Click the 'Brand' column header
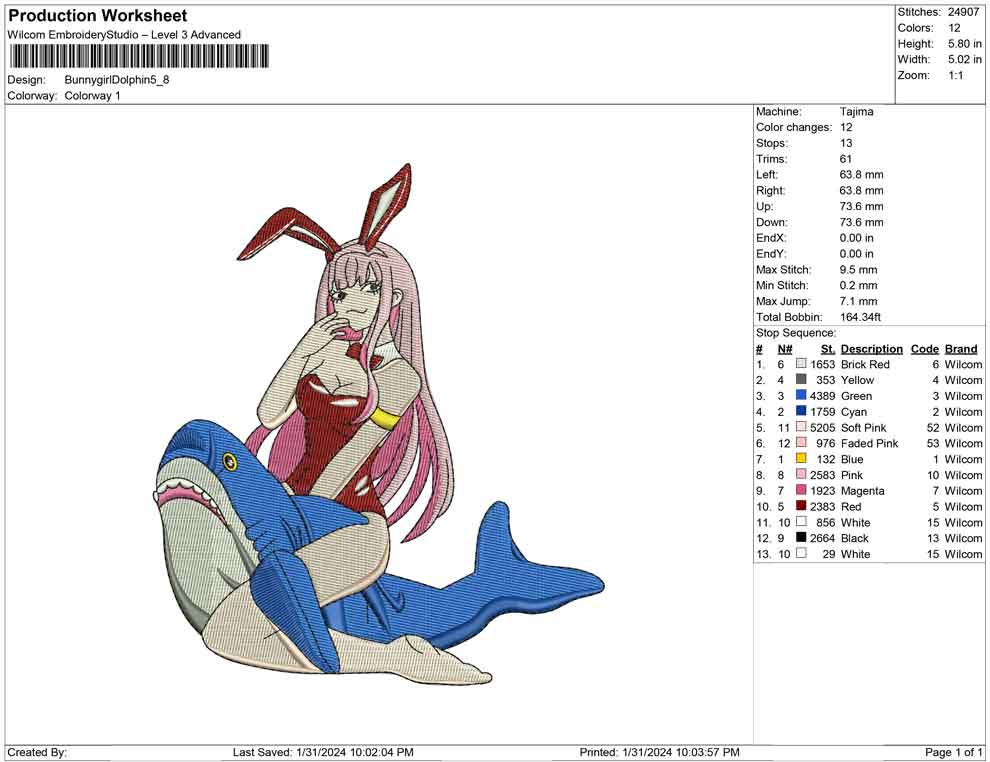990x762 pixels. coord(961,348)
